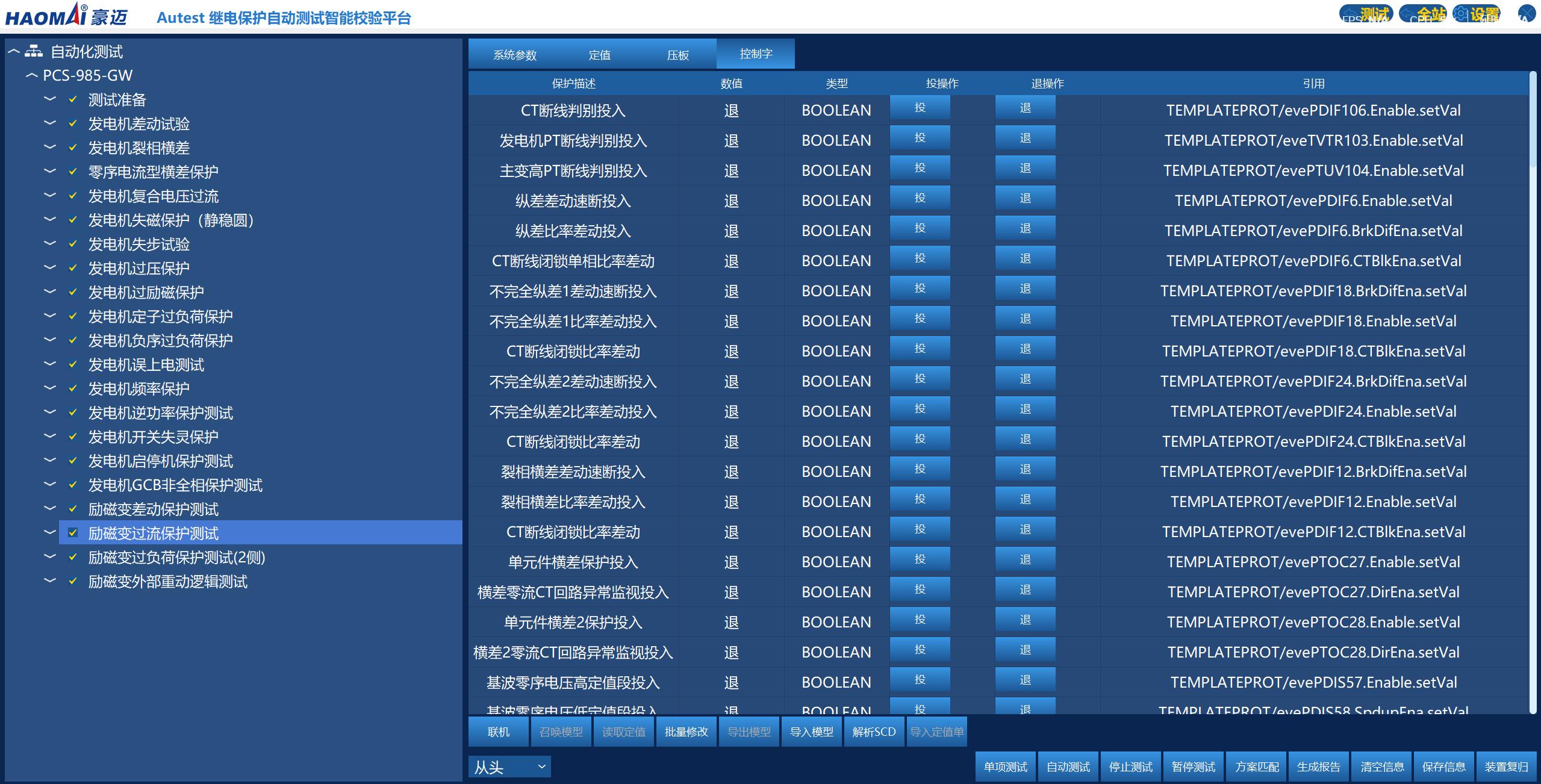Expand the 发电机过压保护 tree item
Image resolution: width=1541 pixels, height=784 pixels.
(x=50, y=267)
